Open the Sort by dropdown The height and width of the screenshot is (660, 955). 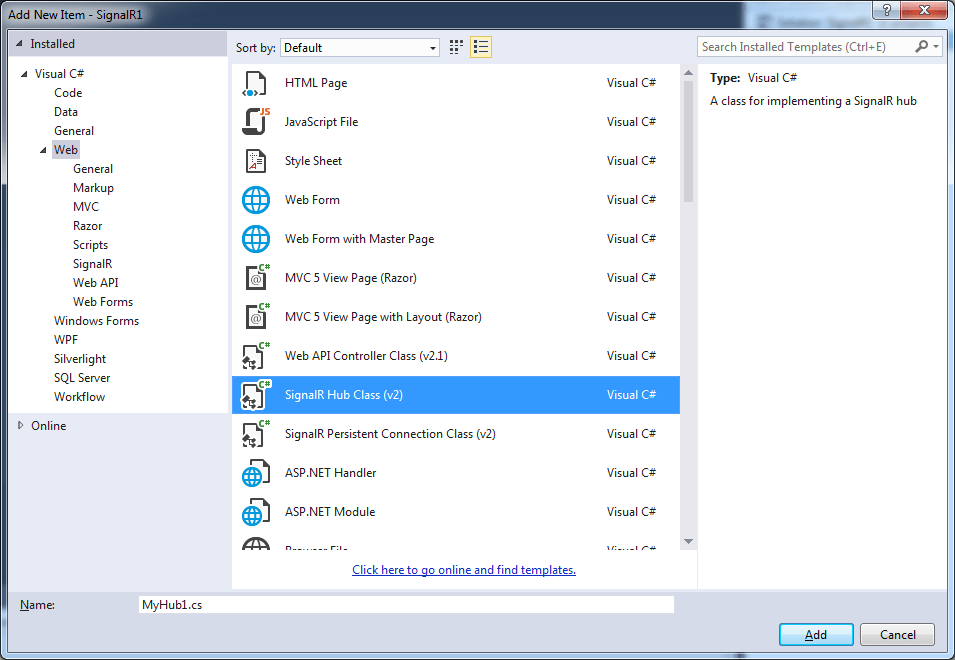[434, 47]
